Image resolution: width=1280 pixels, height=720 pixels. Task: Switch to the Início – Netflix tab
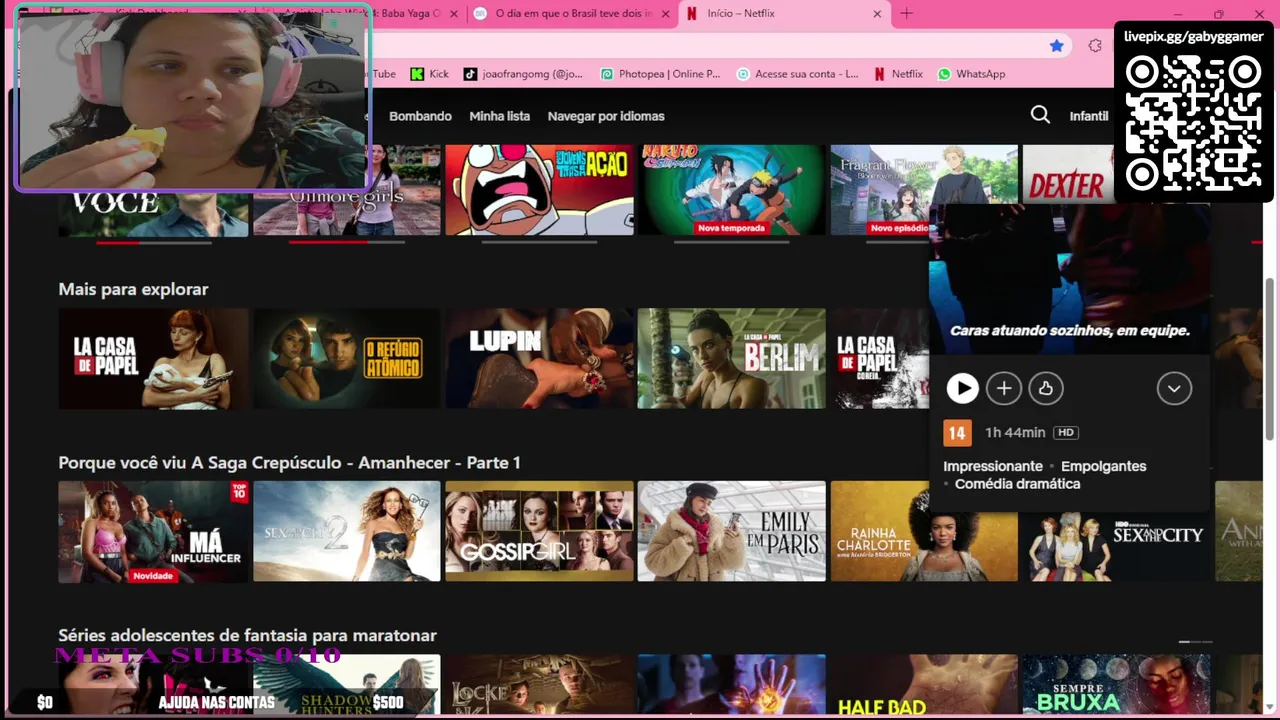point(785,14)
